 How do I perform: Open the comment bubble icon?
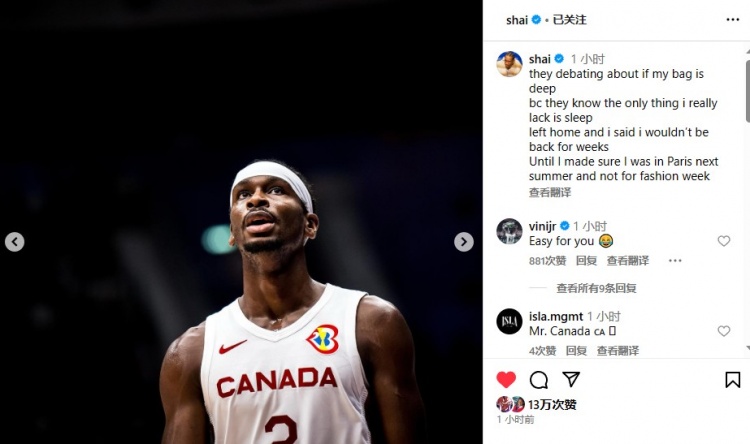539,380
